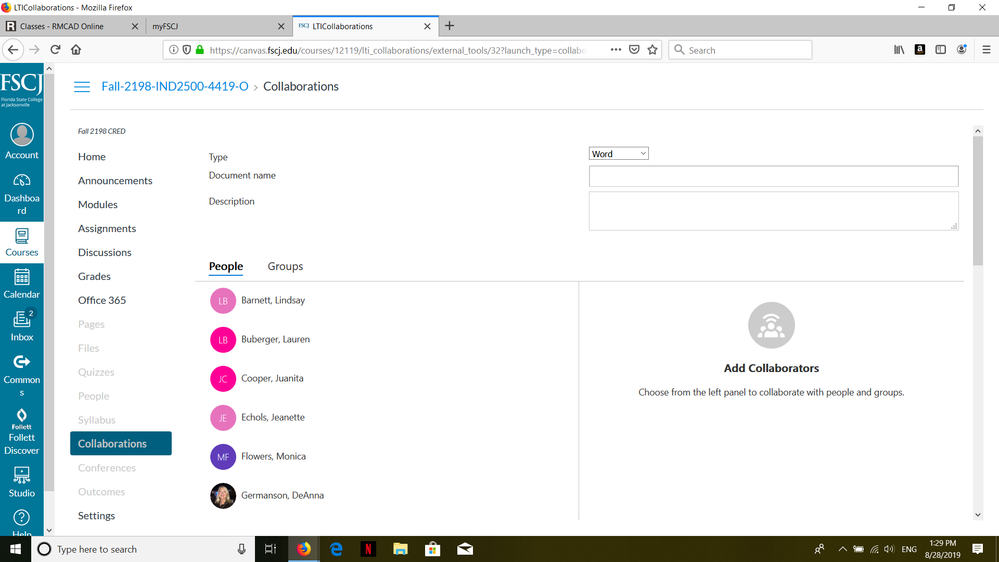999x562 pixels.
Task: Go to Office 365 in course menu
Action: (x=102, y=300)
